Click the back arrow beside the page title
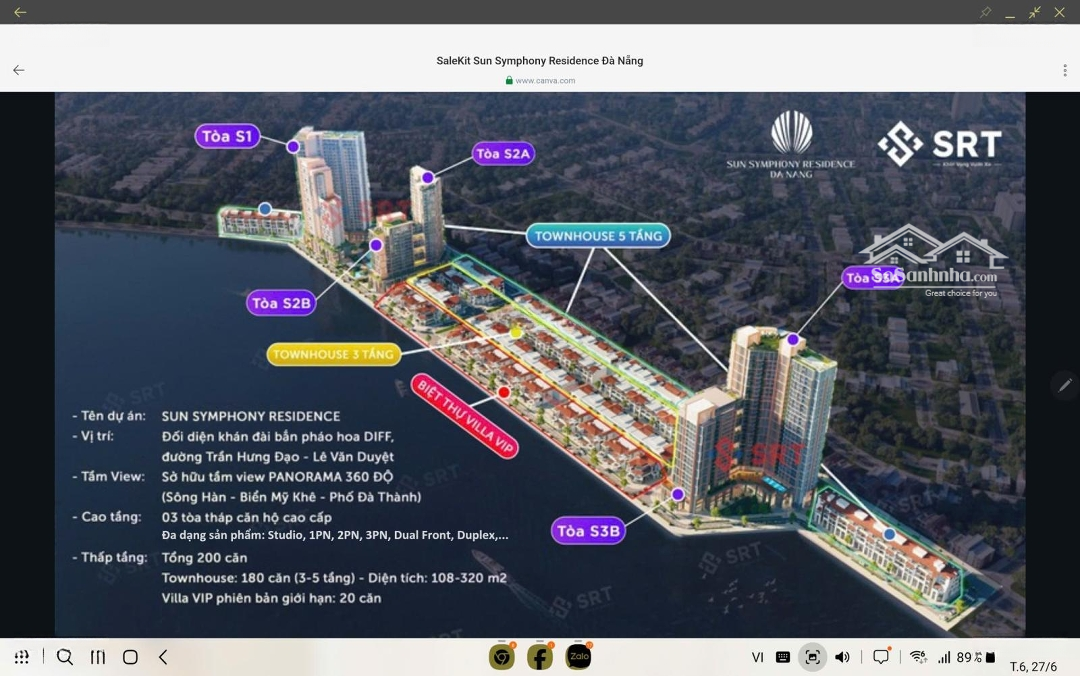The image size is (1080, 676). (18, 70)
